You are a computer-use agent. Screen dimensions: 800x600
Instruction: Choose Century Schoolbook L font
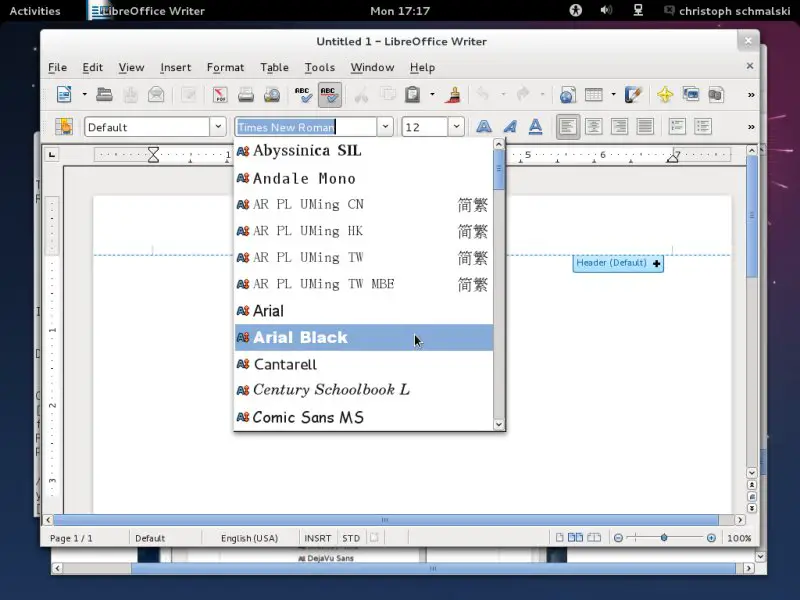pos(364,390)
